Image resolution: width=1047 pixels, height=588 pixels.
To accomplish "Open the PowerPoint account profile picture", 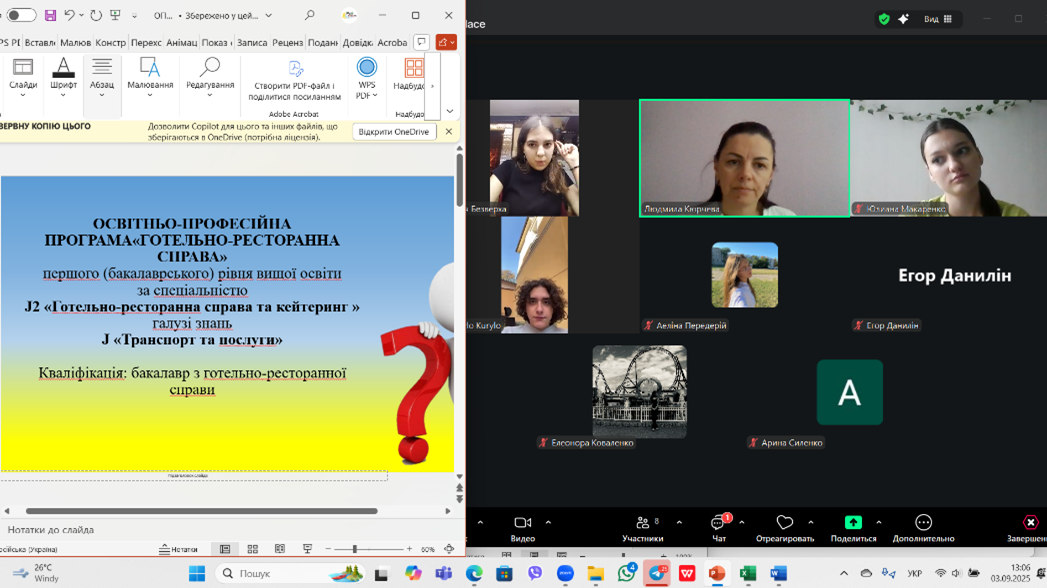I will (x=349, y=15).
